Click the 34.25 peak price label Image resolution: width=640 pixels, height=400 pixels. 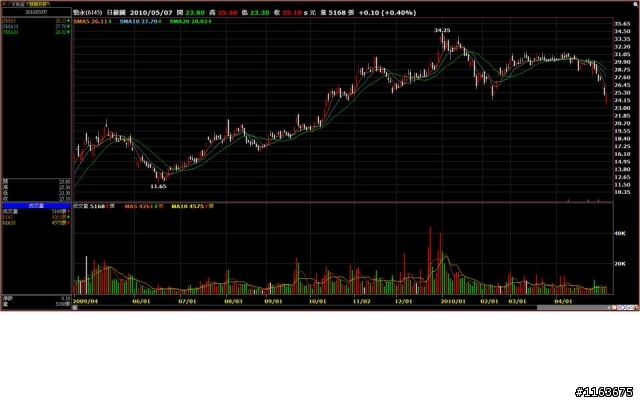[442, 30]
